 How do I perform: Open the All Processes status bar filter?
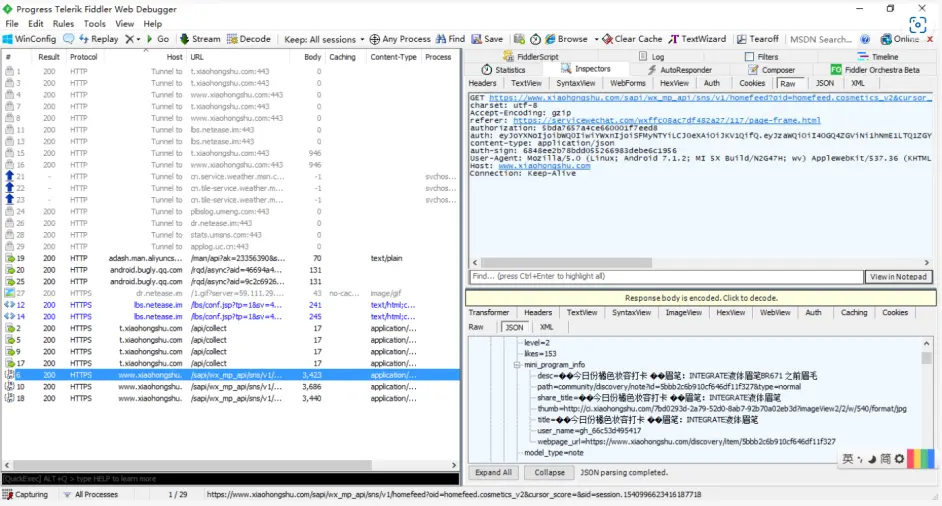pos(90,495)
